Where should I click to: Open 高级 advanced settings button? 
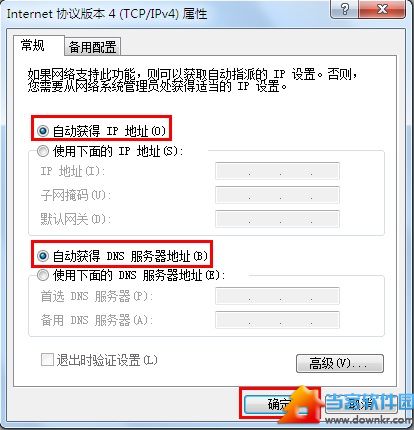(340, 363)
